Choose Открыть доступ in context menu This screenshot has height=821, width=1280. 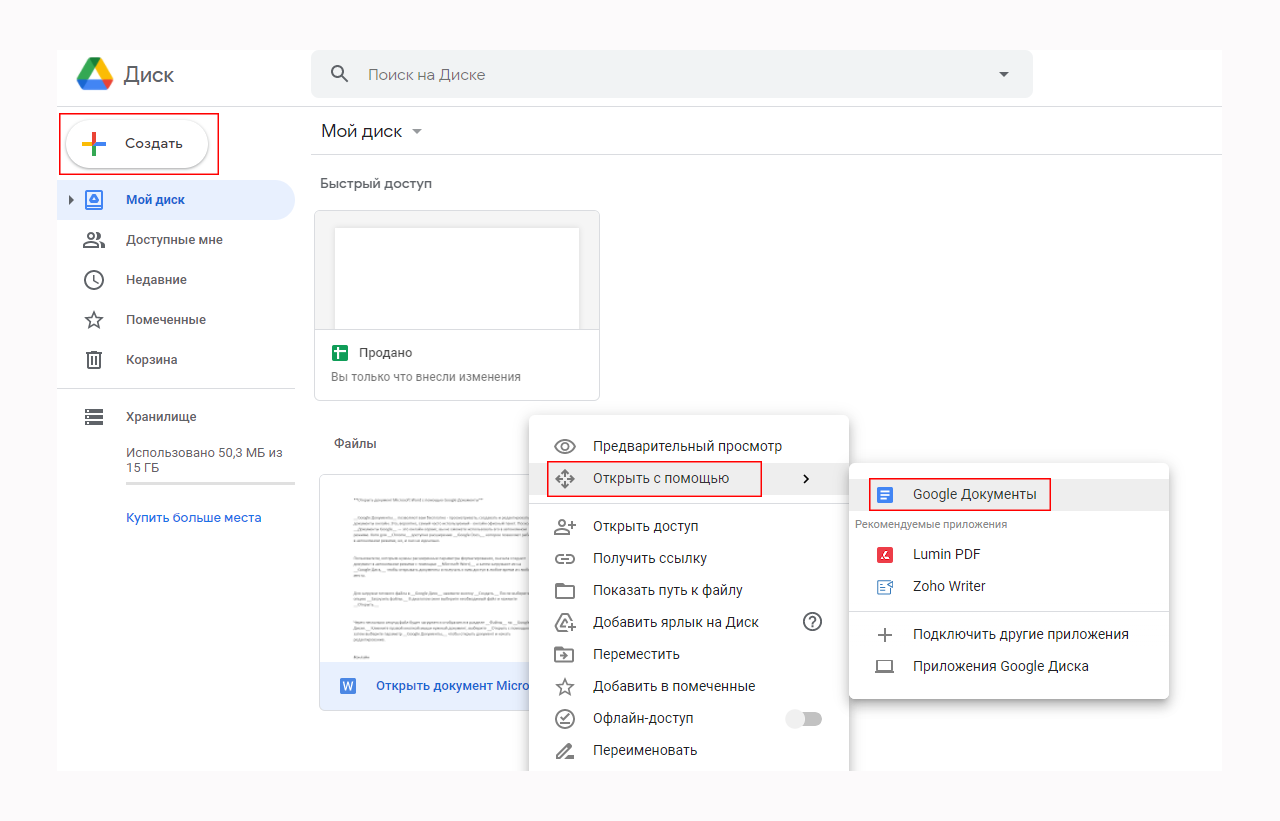[688, 526]
